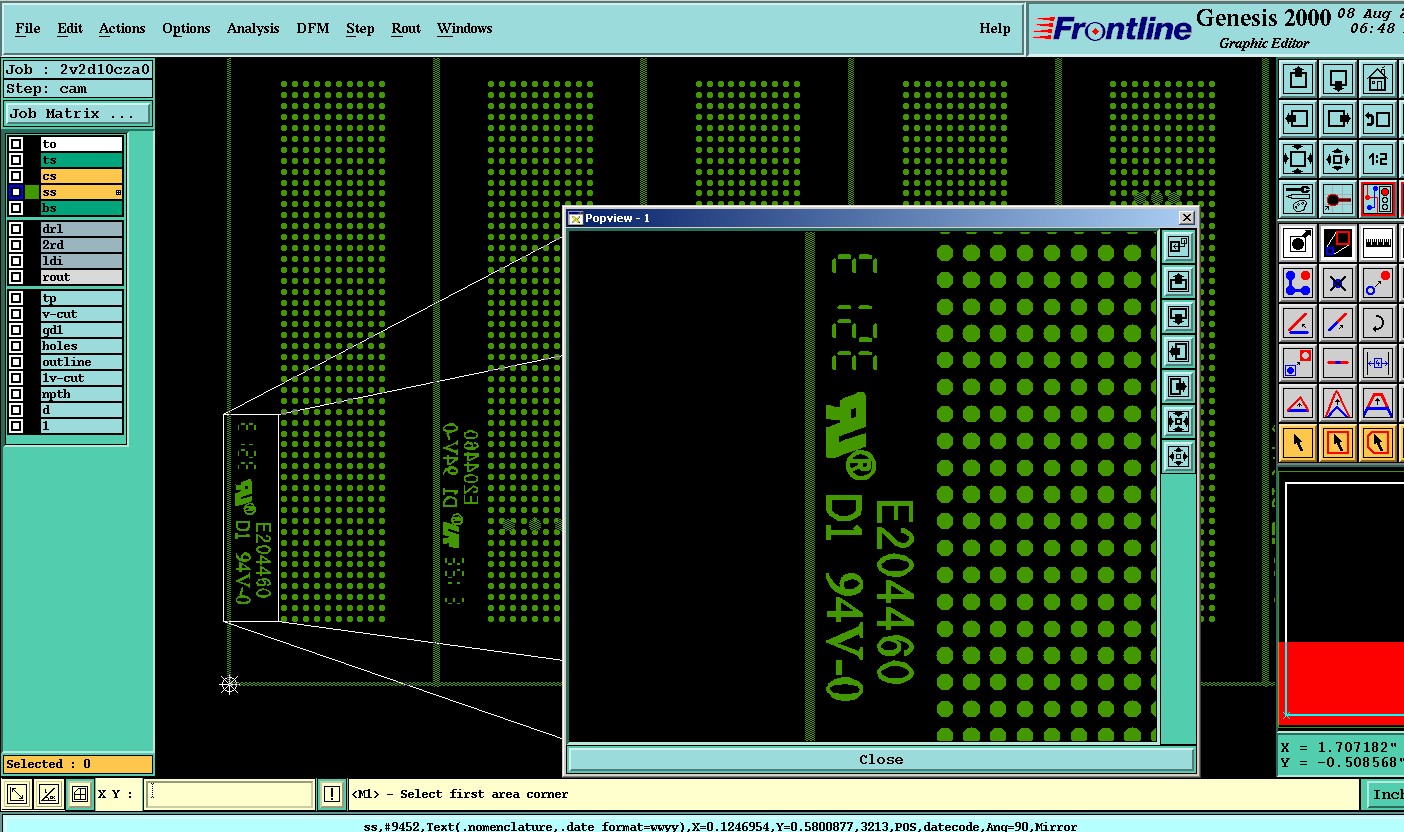Viewport: 1404px width, 832px height.
Task: Select the blue square to red square copy tool
Action: click(x=1298, y=363)
